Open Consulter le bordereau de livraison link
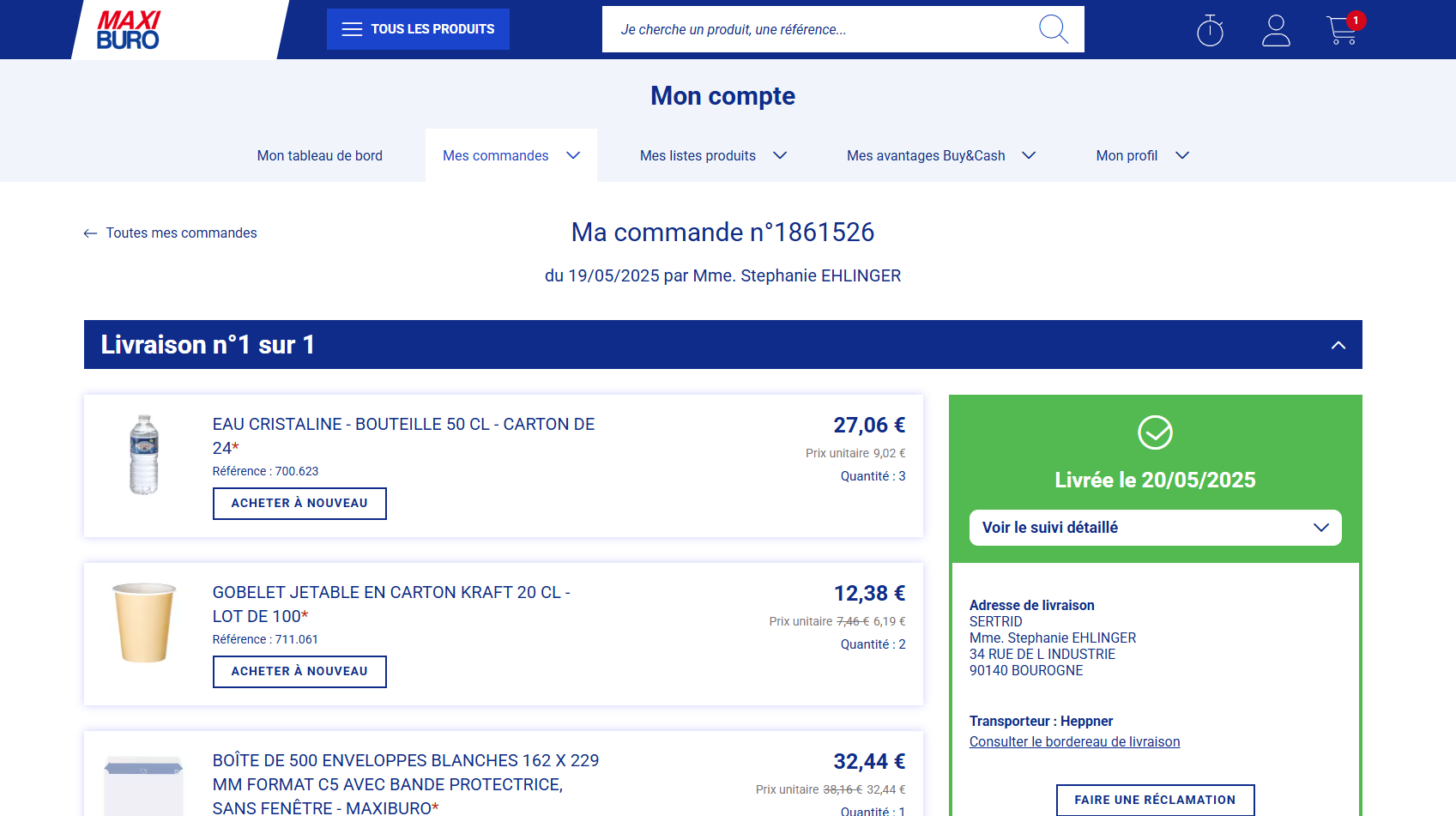The image size is (1456, 816). tap(1074, 742)
